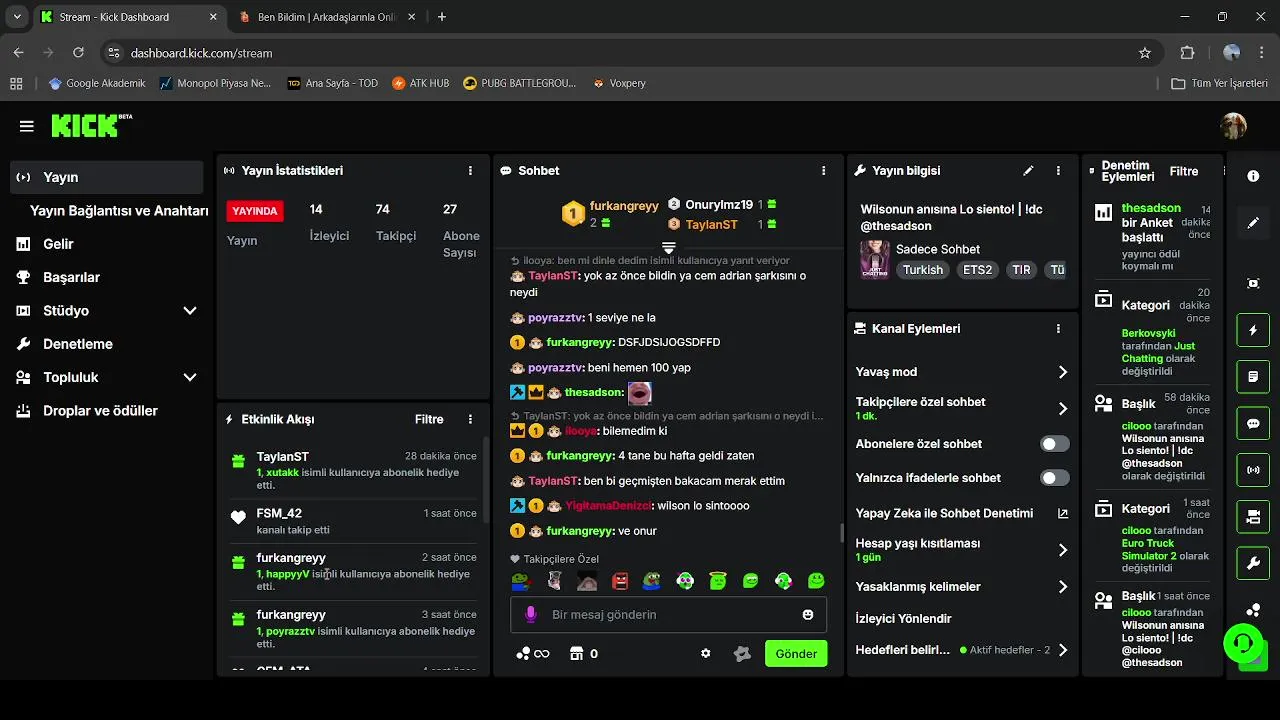Open Sohbet panel three-dot options
Image resolution: width=1280 pixels, height=720 pixels.
(x=824, y=171)
